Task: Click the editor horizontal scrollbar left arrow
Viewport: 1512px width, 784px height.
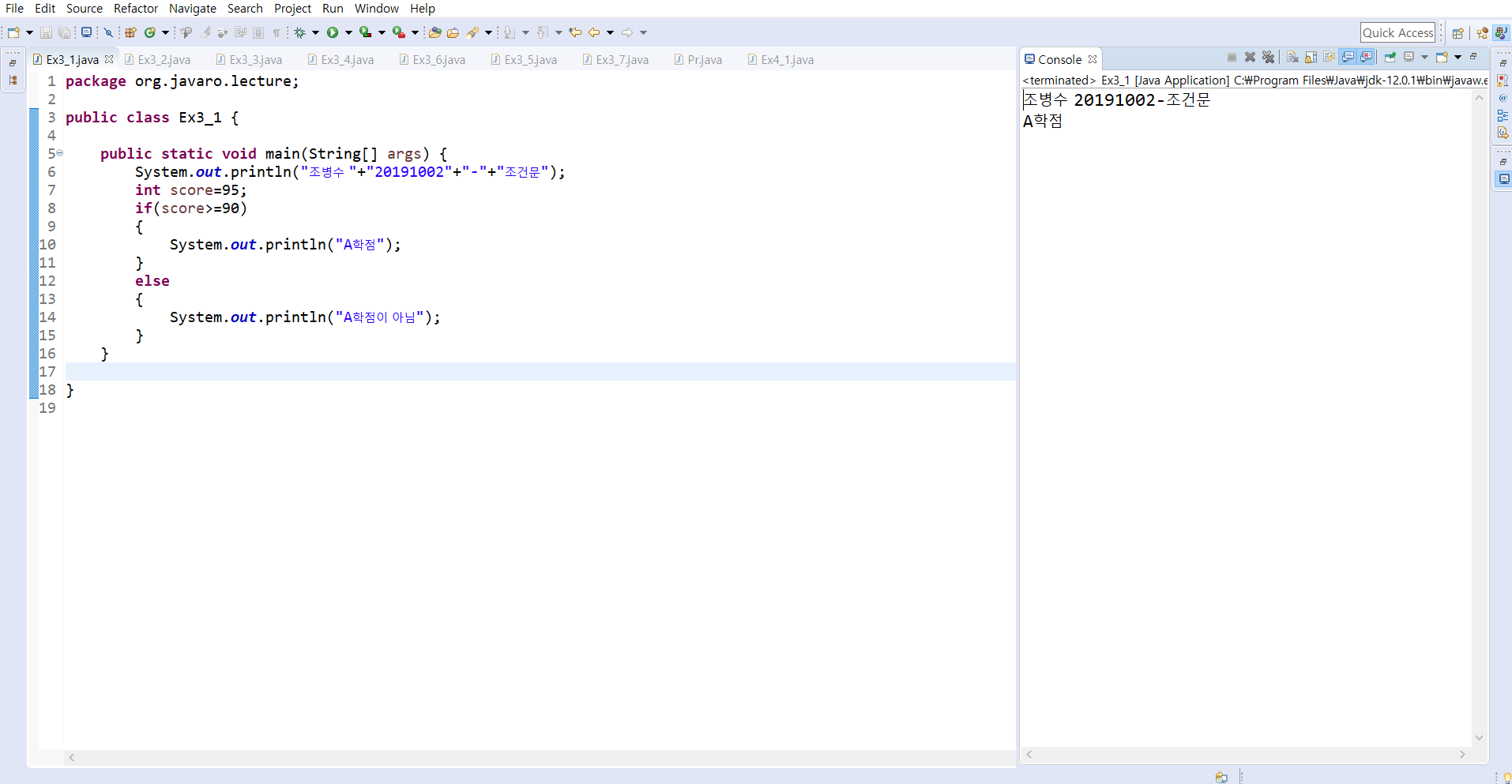Action: [x=72, y=757]
